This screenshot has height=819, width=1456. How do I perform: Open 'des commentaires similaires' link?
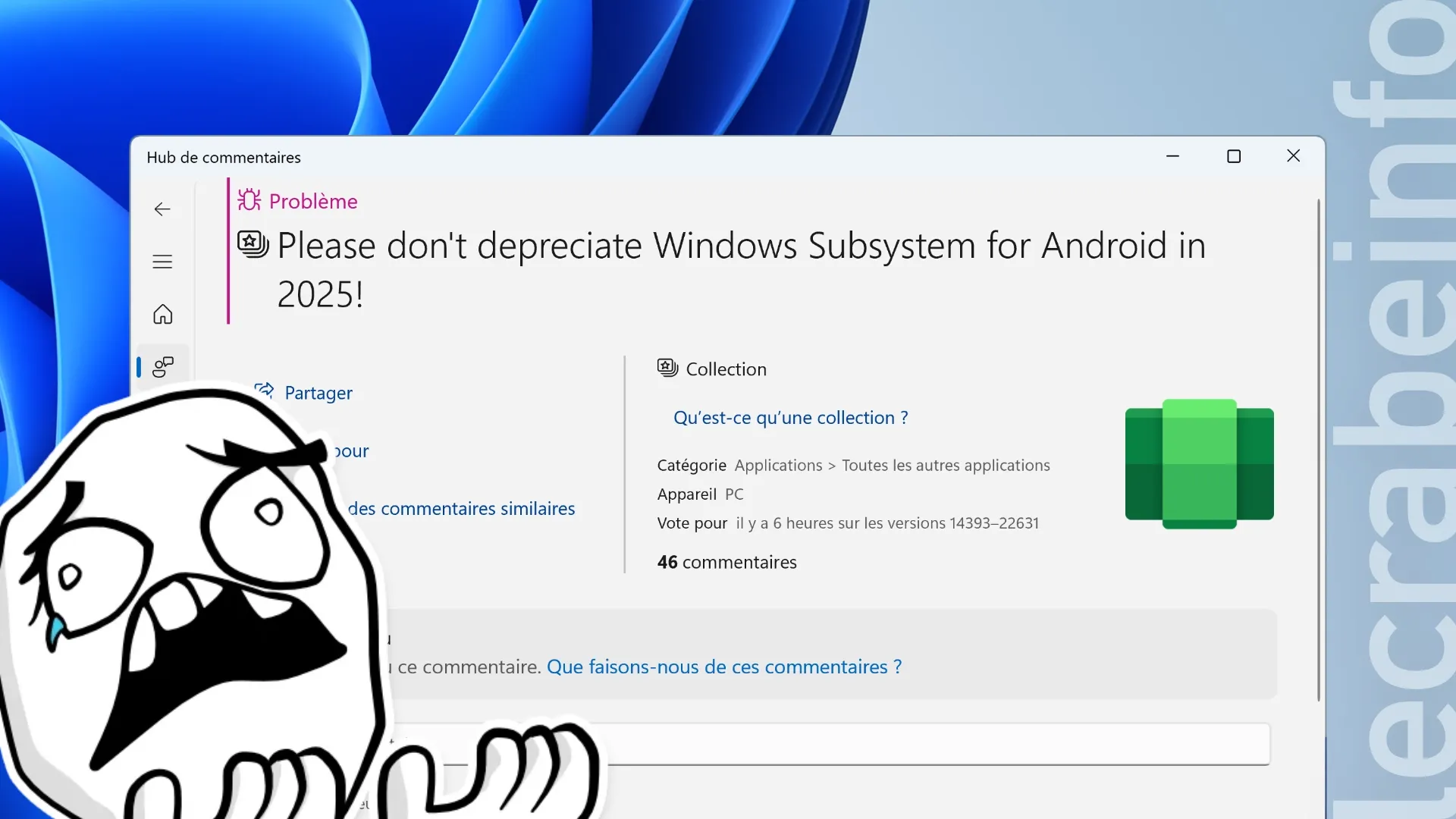click(461, 509)
